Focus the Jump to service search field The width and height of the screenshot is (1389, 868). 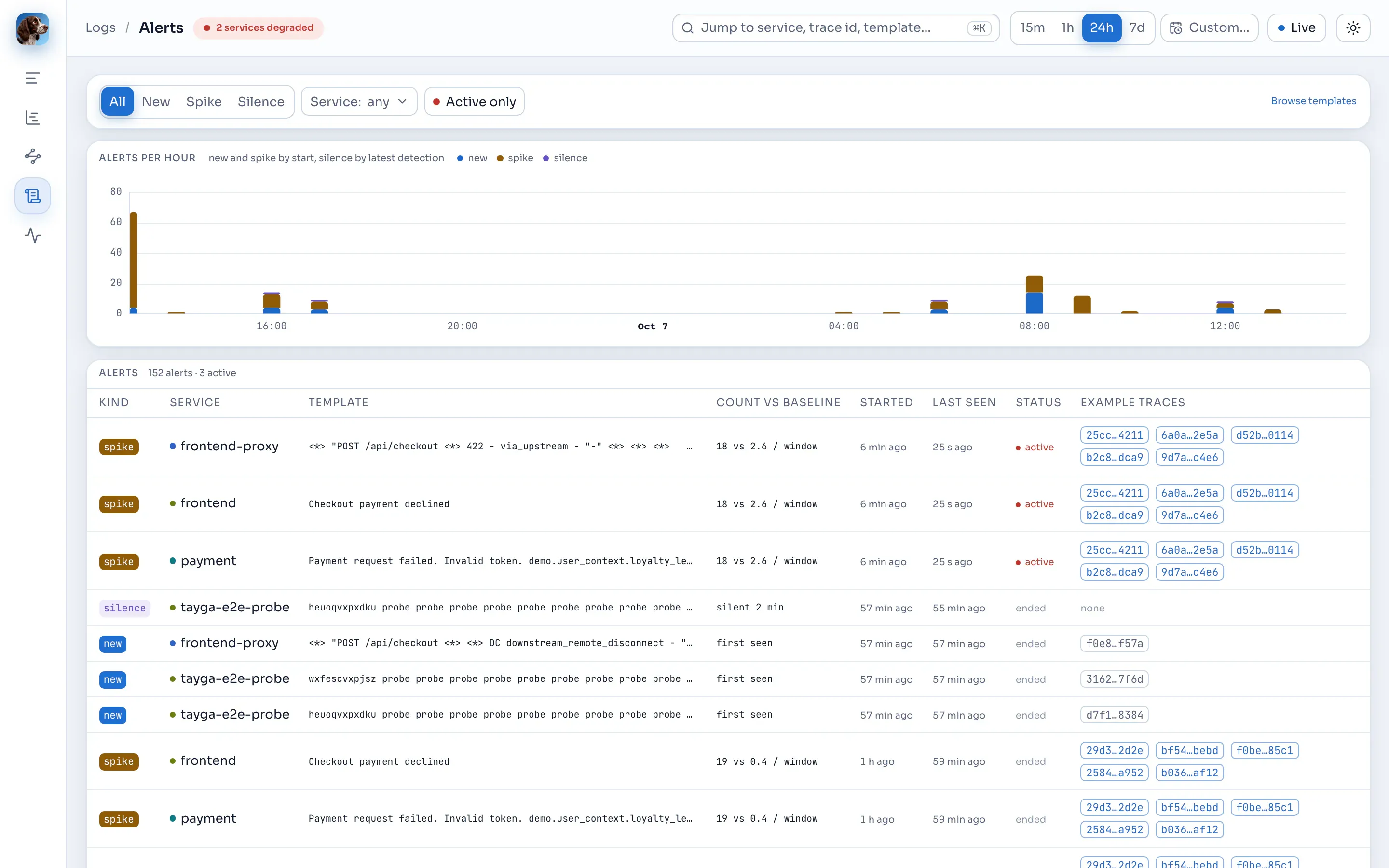coord(836,27)
